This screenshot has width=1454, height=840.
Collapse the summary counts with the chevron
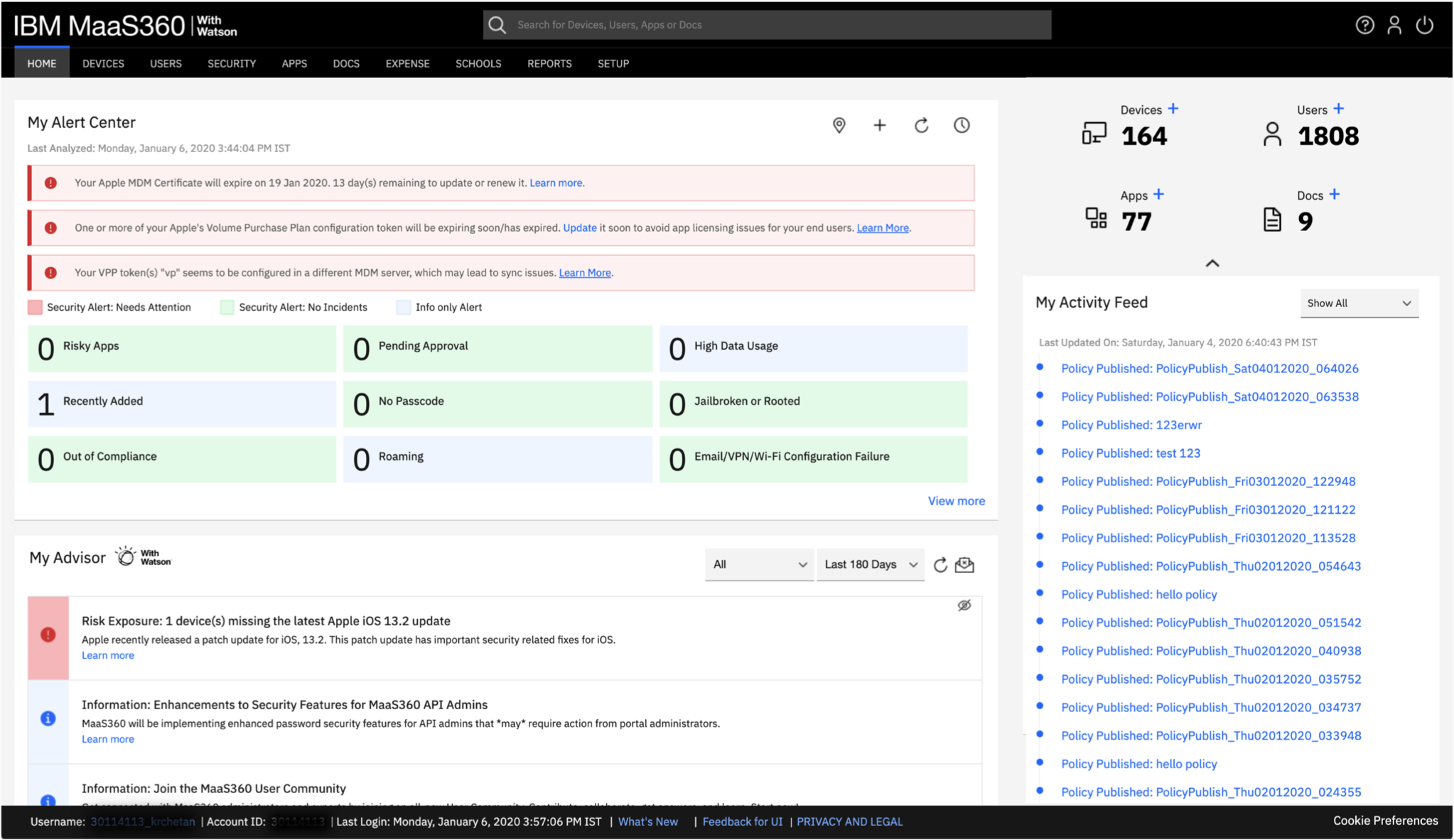point(1212,264)
